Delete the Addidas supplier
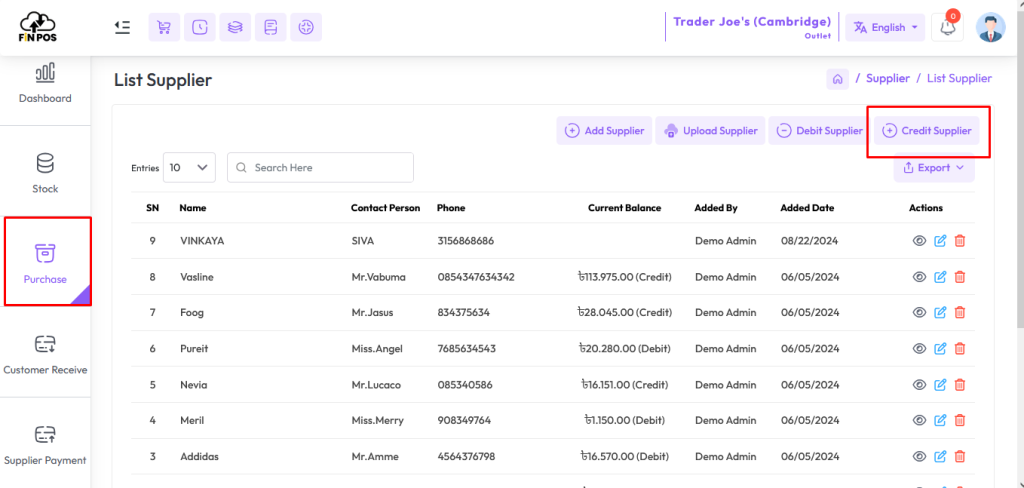This screenshot has height=488, width=1024. click(959, 457)
